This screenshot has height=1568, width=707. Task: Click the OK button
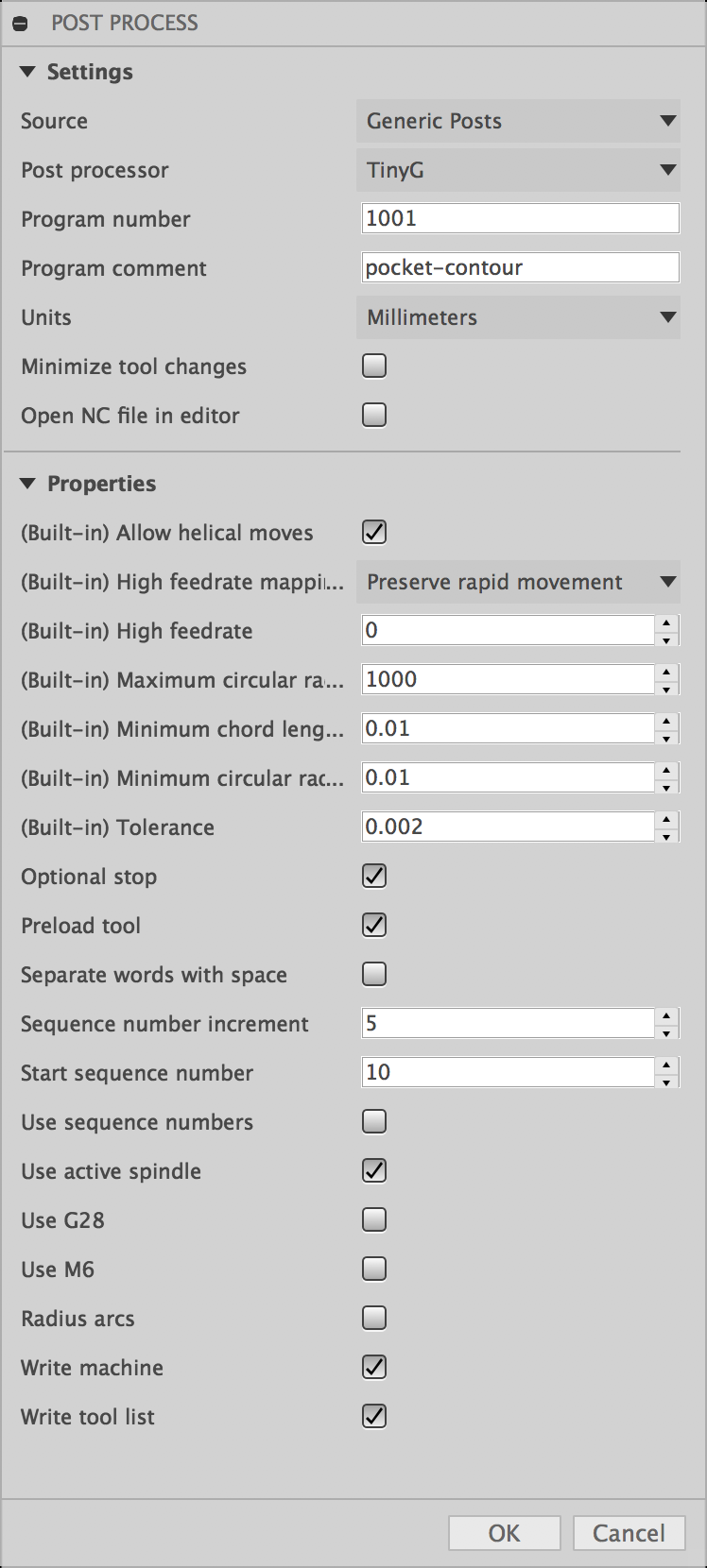[504, 1533]
